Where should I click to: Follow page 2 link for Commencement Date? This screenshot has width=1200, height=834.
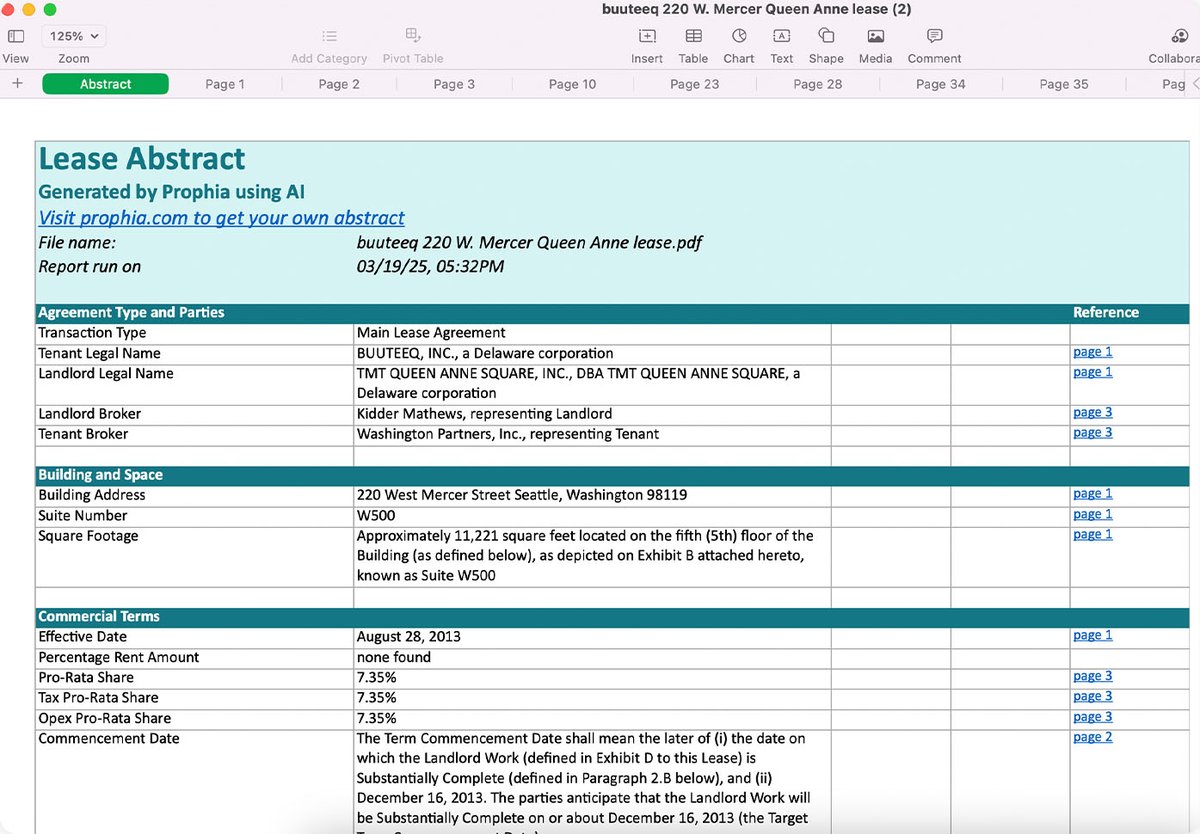[1092, 738]
